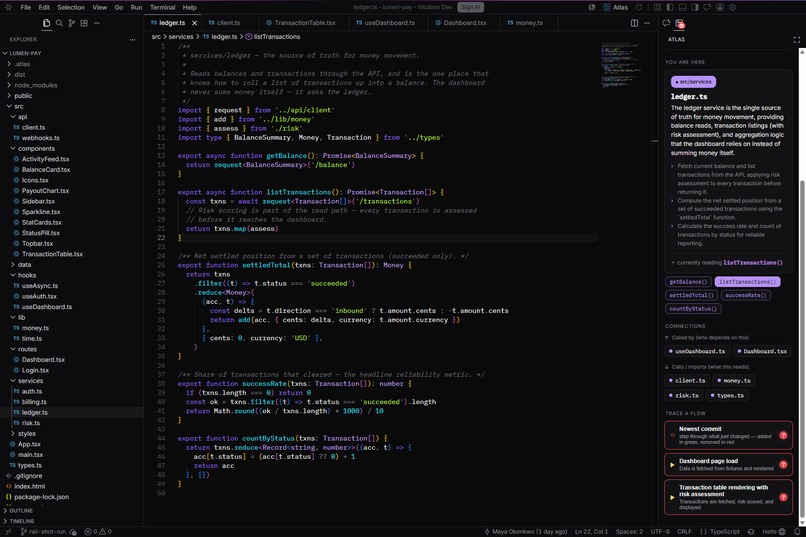Open the Go menu
Viewport: 806px width, 537px height.
119,7
